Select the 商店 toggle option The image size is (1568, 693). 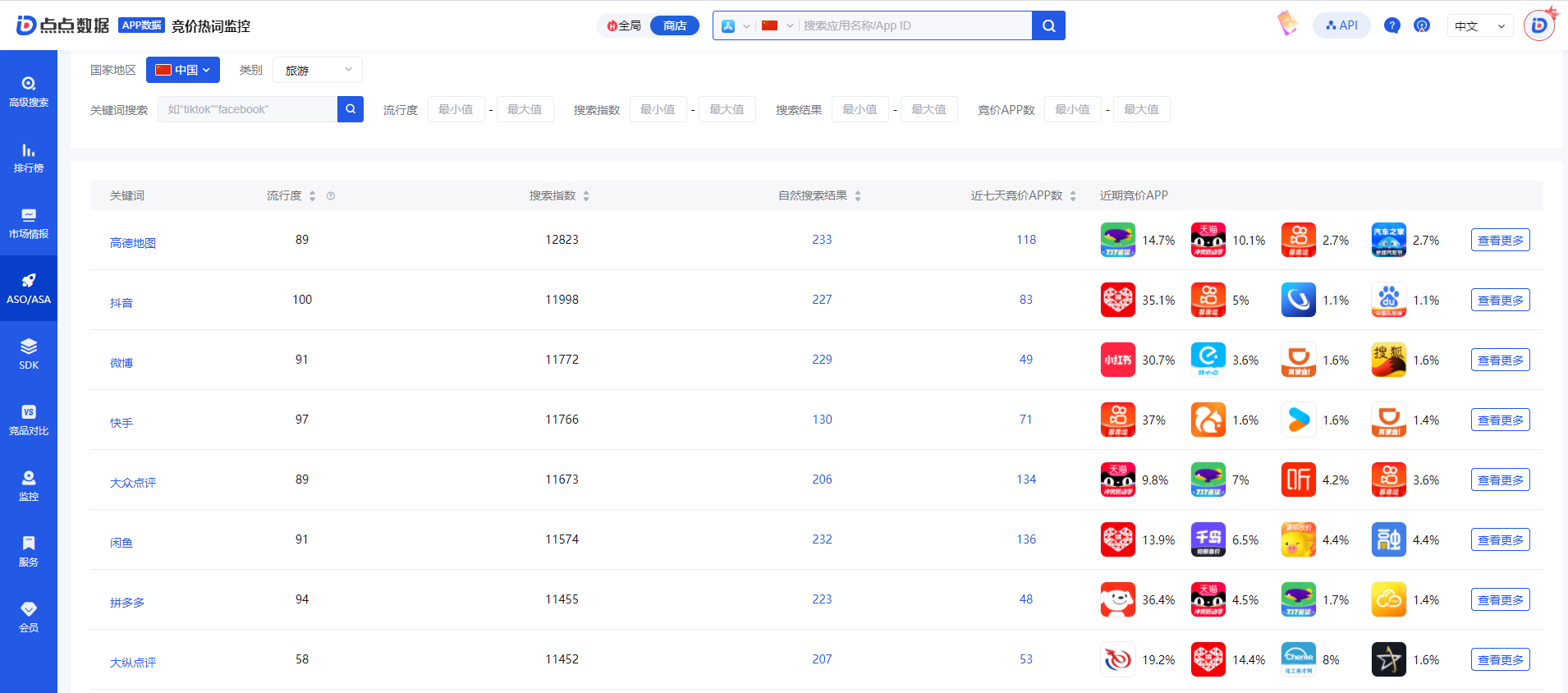tap(674, 25)
